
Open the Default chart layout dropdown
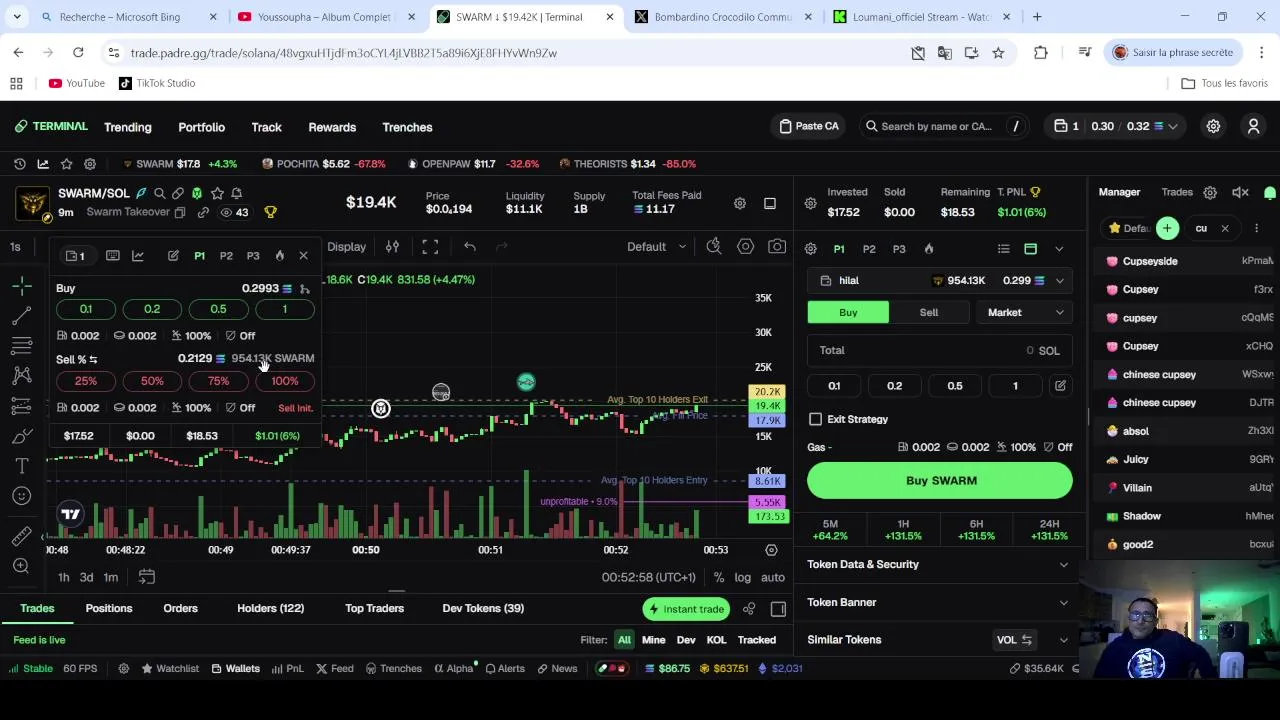pos(656,246)
